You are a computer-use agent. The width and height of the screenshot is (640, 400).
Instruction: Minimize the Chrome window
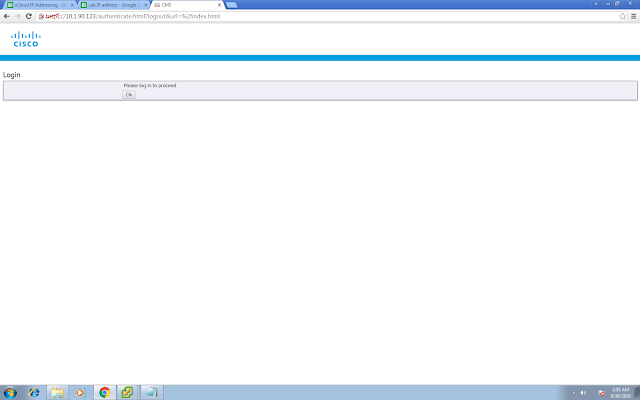pos(607,3)
